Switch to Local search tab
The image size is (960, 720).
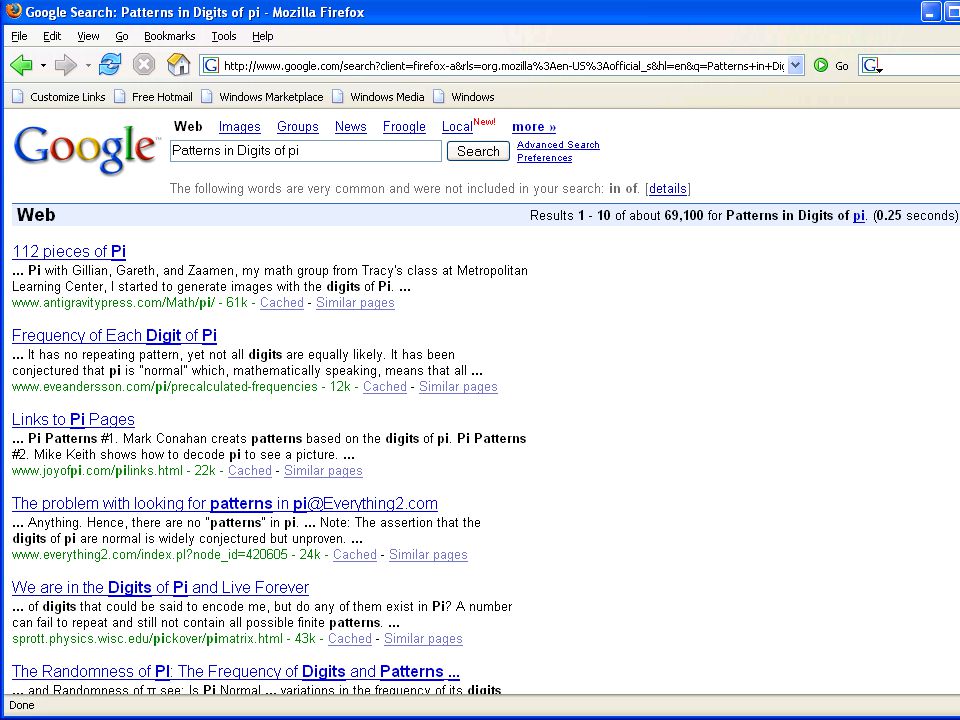point(457,127)
